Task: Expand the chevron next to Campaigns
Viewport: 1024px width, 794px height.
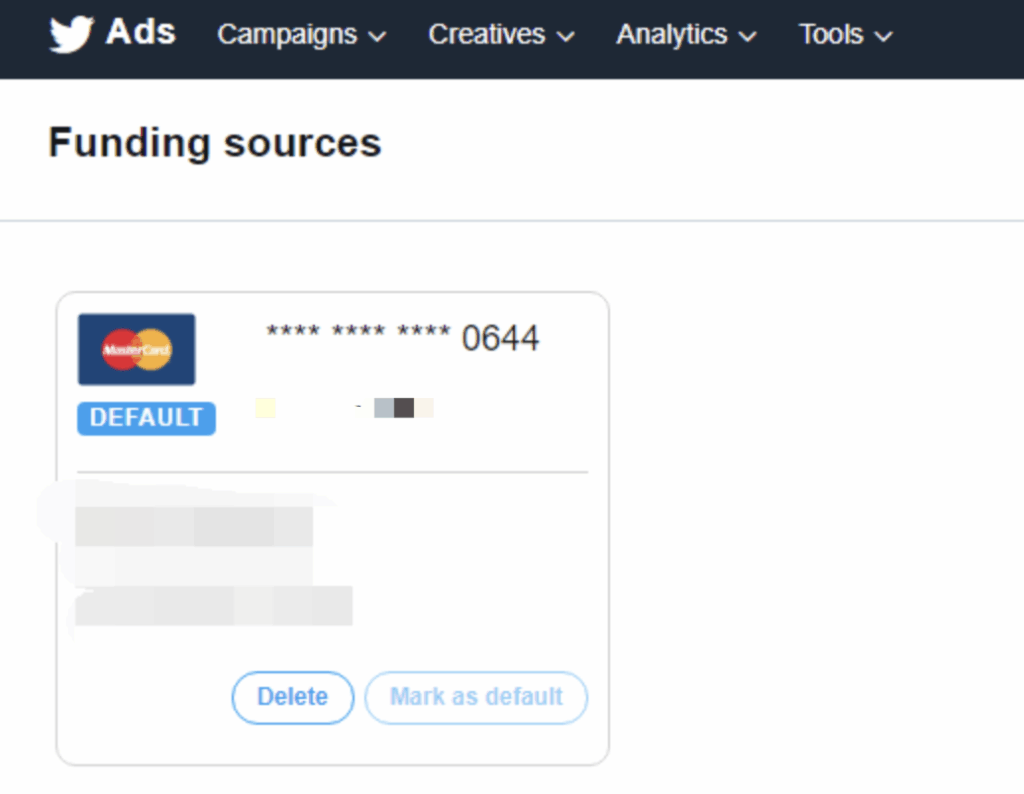Action: 377,37
